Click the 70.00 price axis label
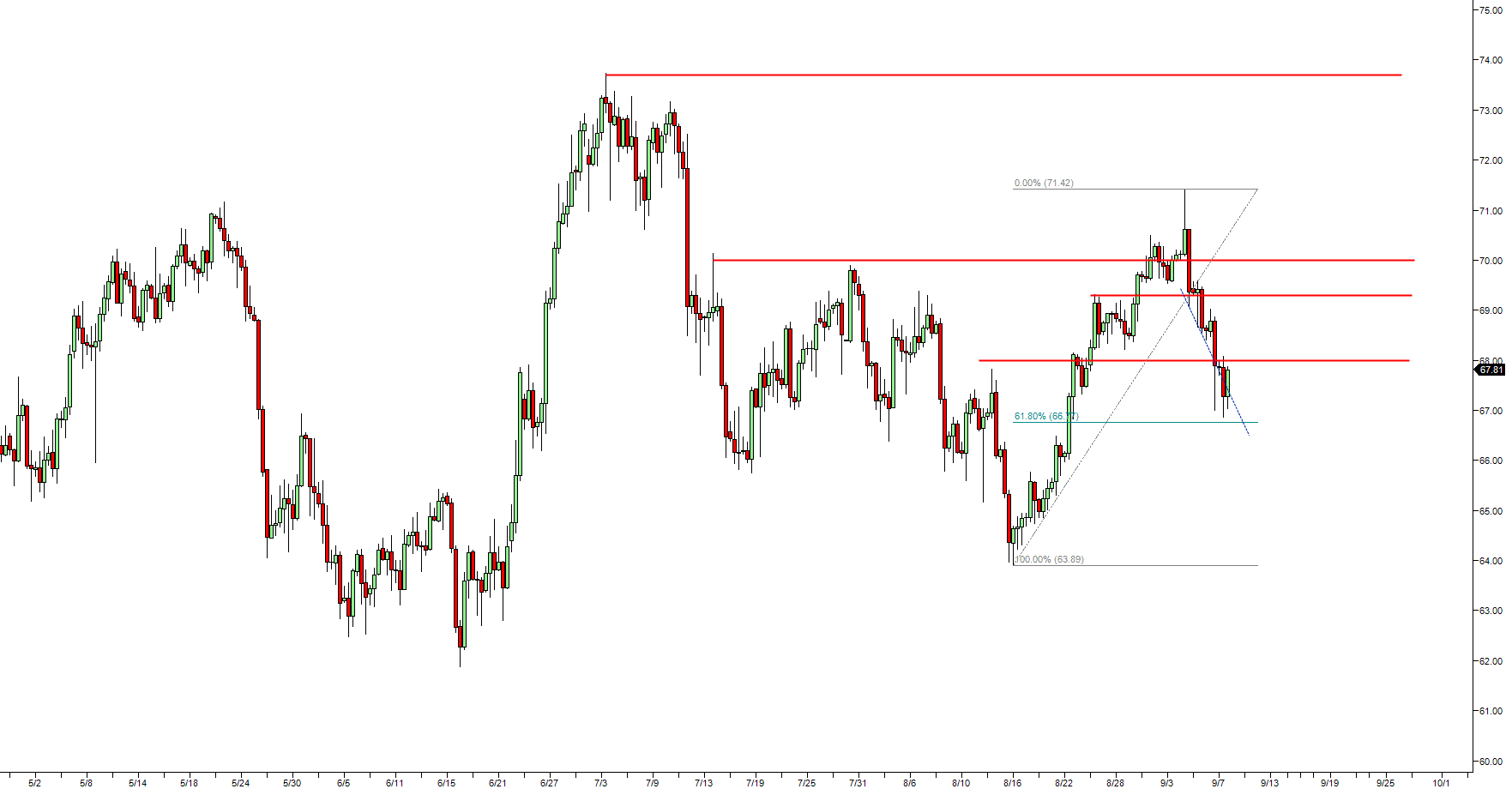 point(1491,261)
